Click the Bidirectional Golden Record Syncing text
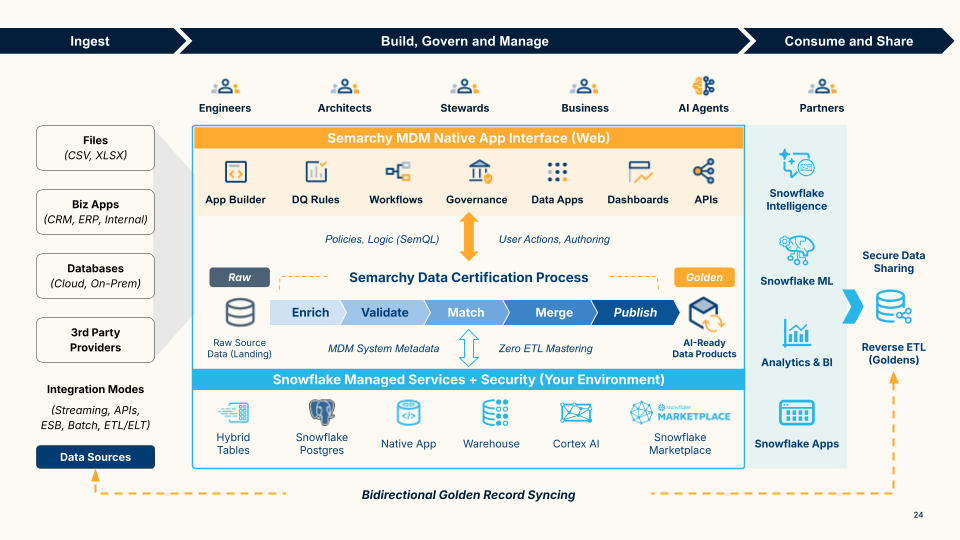Viewport: 960px width, 540px height. 468,495
